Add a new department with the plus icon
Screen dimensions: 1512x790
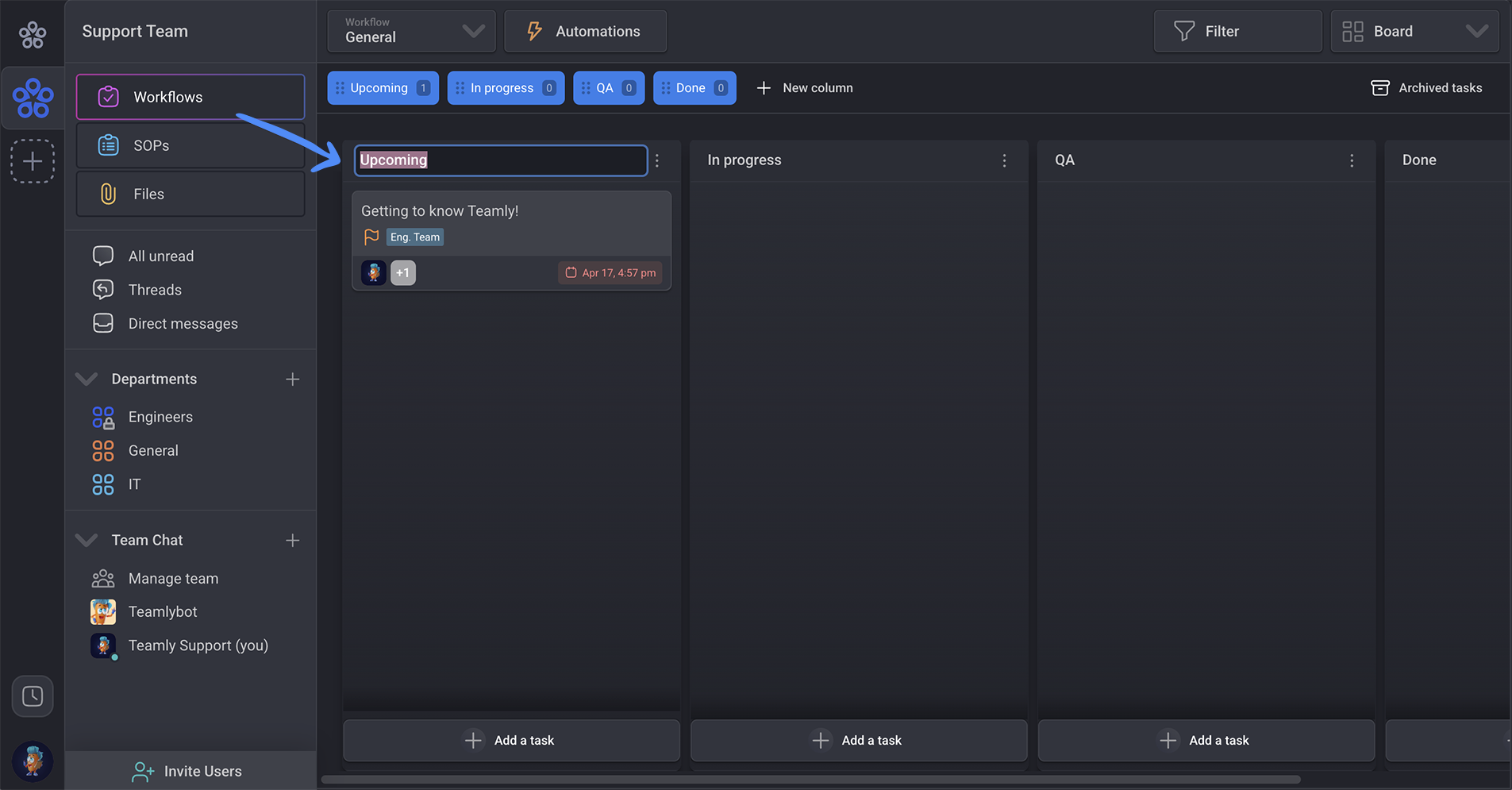293,380
